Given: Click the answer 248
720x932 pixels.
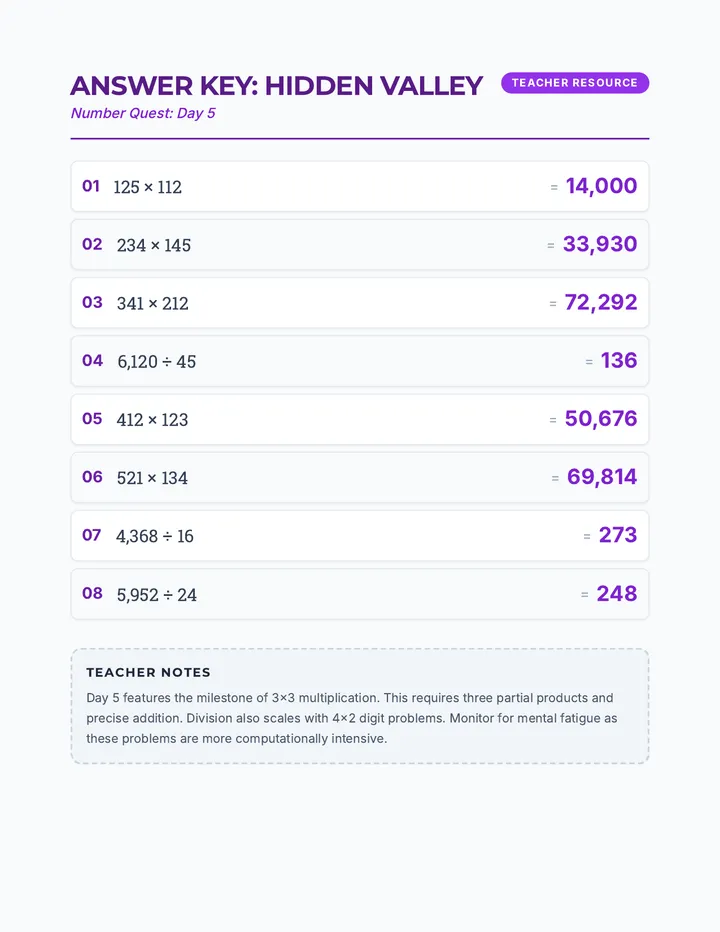Looking at the screenshot, I should click(617, 594).
